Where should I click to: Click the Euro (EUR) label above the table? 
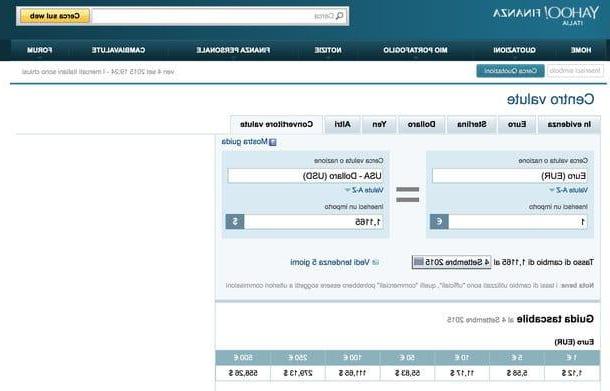(x=574, y=342)
